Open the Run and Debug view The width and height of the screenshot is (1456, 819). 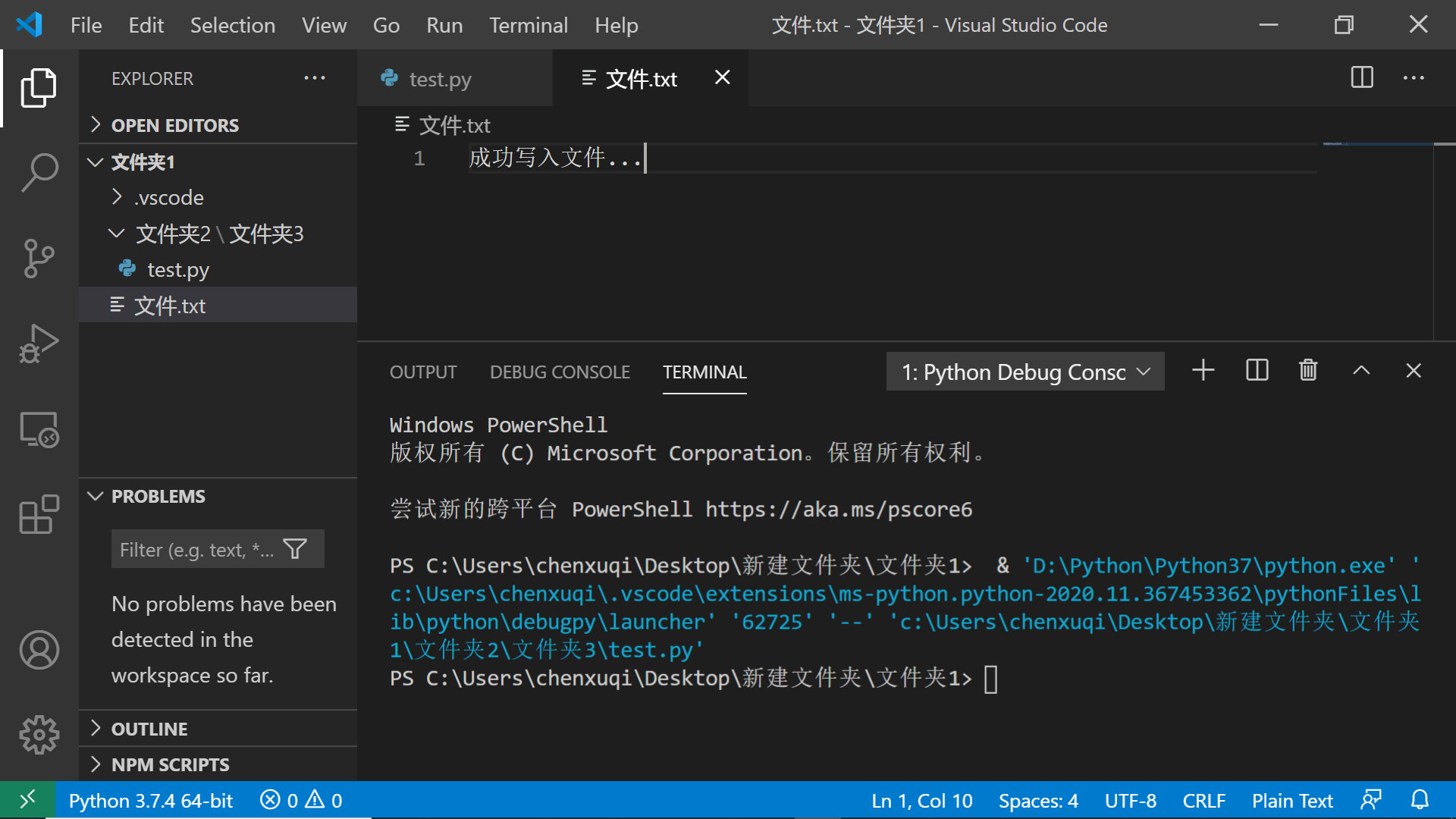[39, 344]
